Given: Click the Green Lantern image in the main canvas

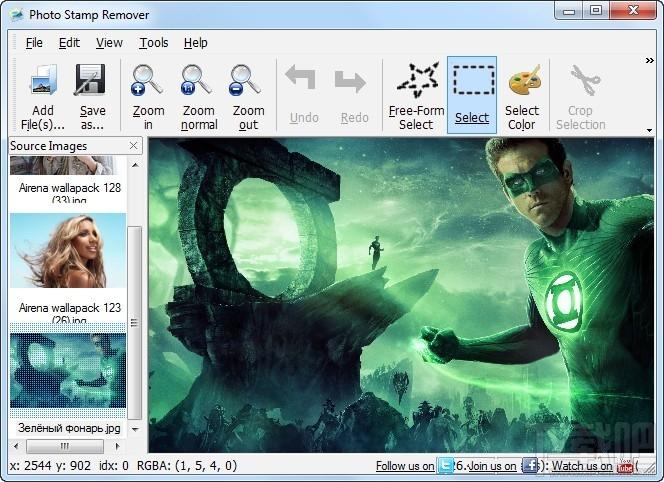Looking at the screenshot, I should (x=401, y=295).
